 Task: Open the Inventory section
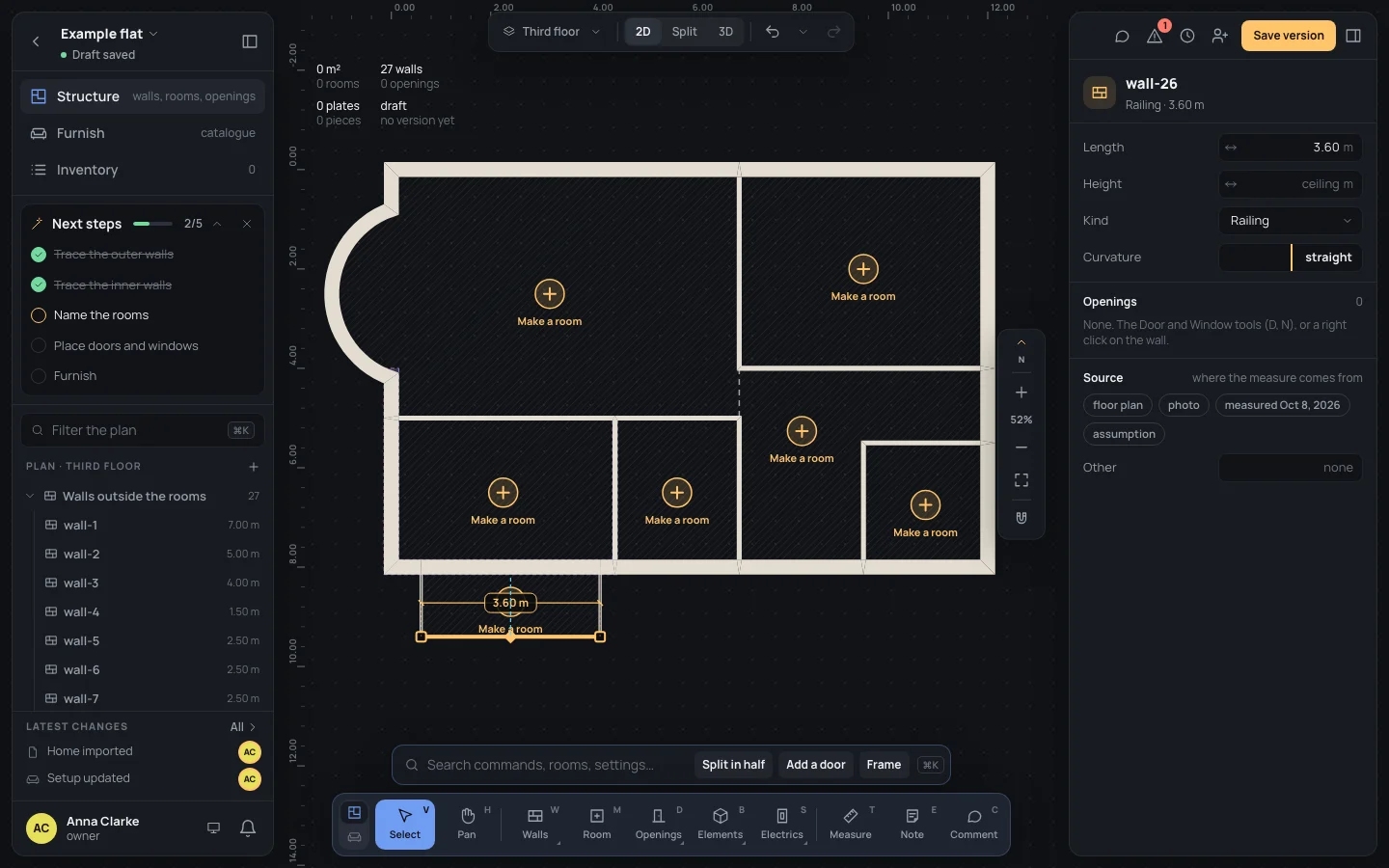[143, 170]
